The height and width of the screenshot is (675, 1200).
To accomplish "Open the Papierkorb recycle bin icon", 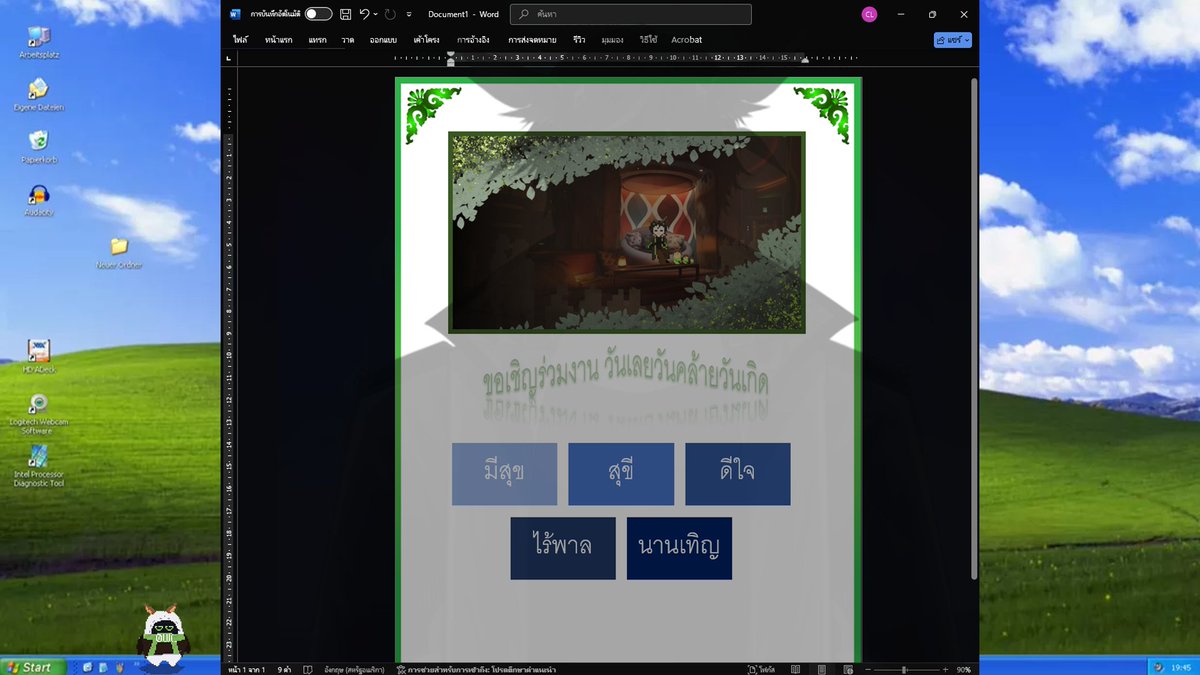I will pyautogui.click(x=39, y=147).
